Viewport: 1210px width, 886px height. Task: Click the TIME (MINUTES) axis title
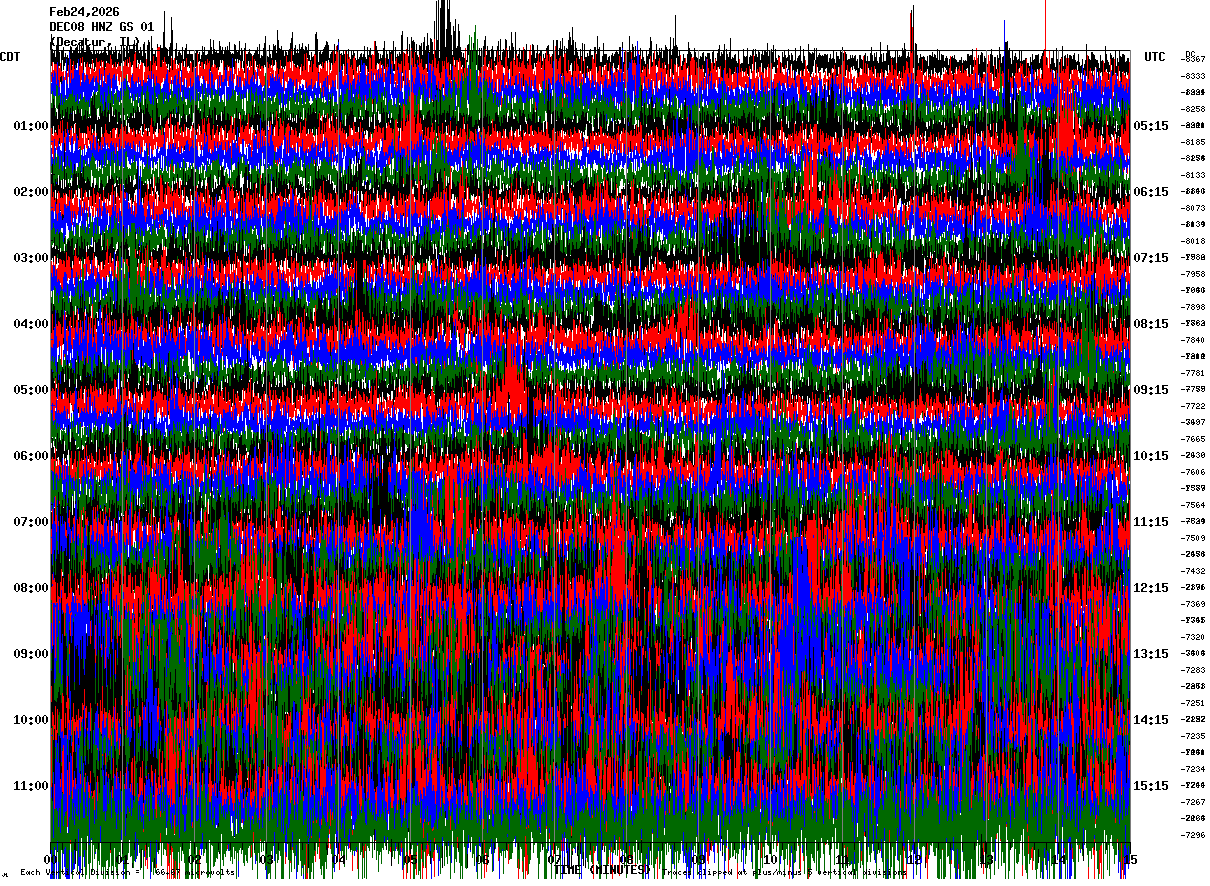click(x=601, y=870)
